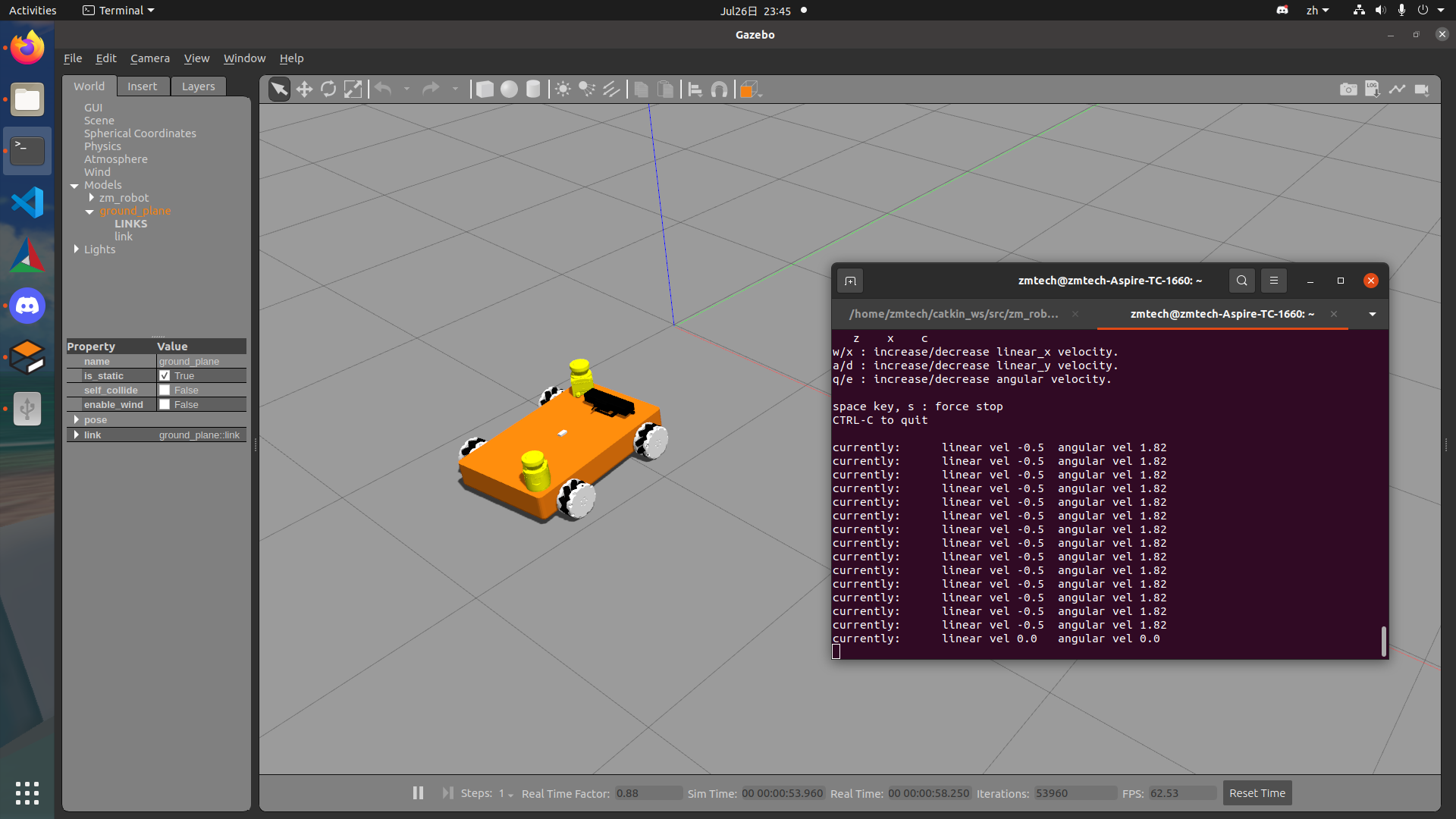Take a screenshot with camera icon
This screenshot has width=1456, height=819.
[x=1348, y=89]
